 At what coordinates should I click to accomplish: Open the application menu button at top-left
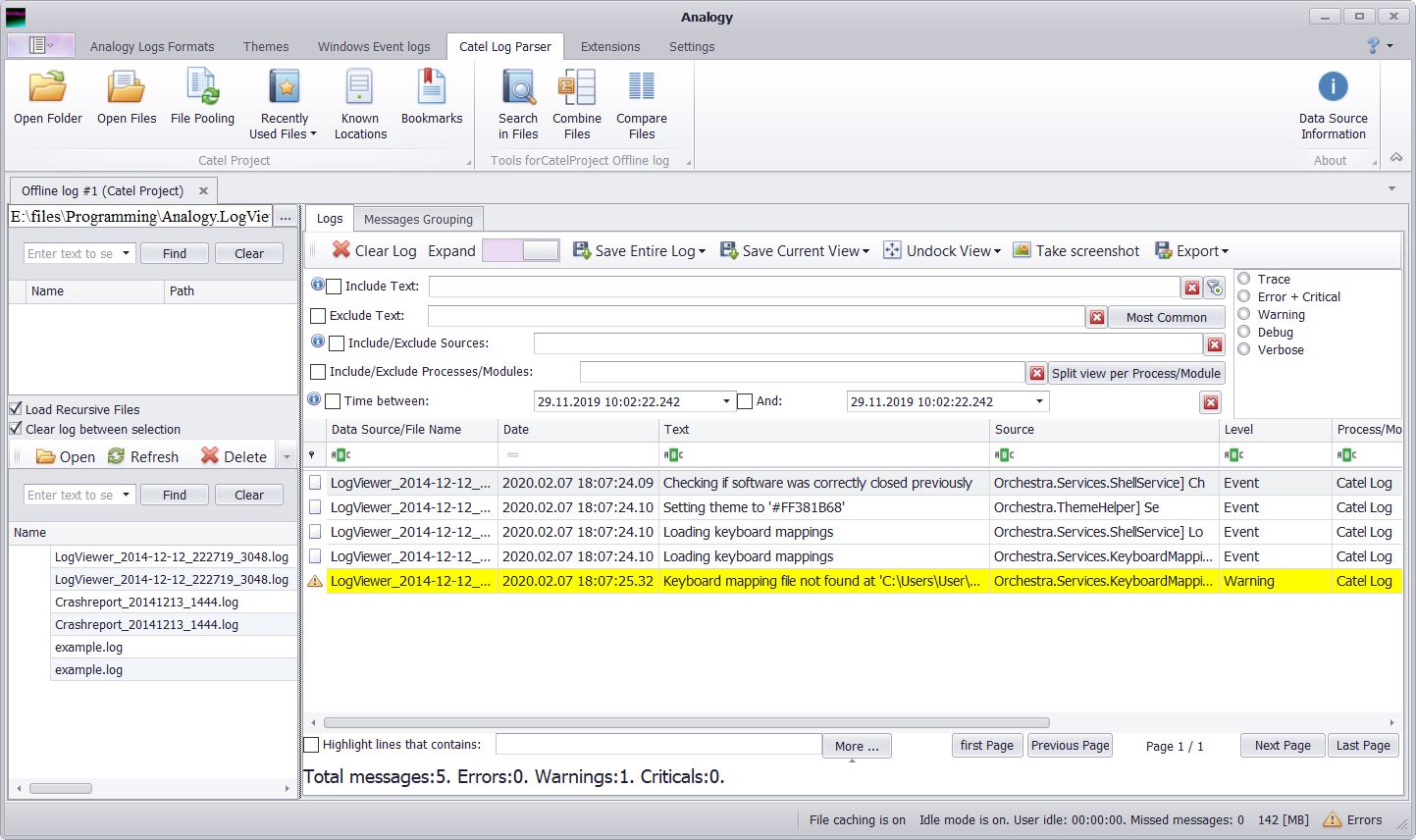coord(42,45)
